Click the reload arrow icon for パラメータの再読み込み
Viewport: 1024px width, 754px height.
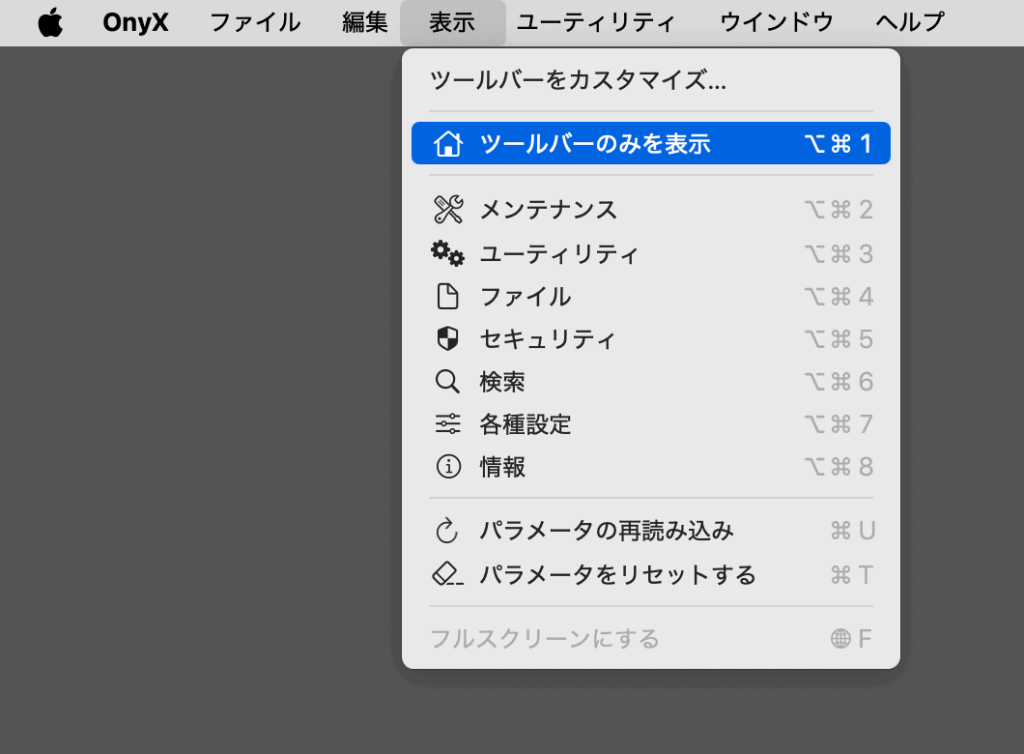pyautogui.click(x=448, y=531)
